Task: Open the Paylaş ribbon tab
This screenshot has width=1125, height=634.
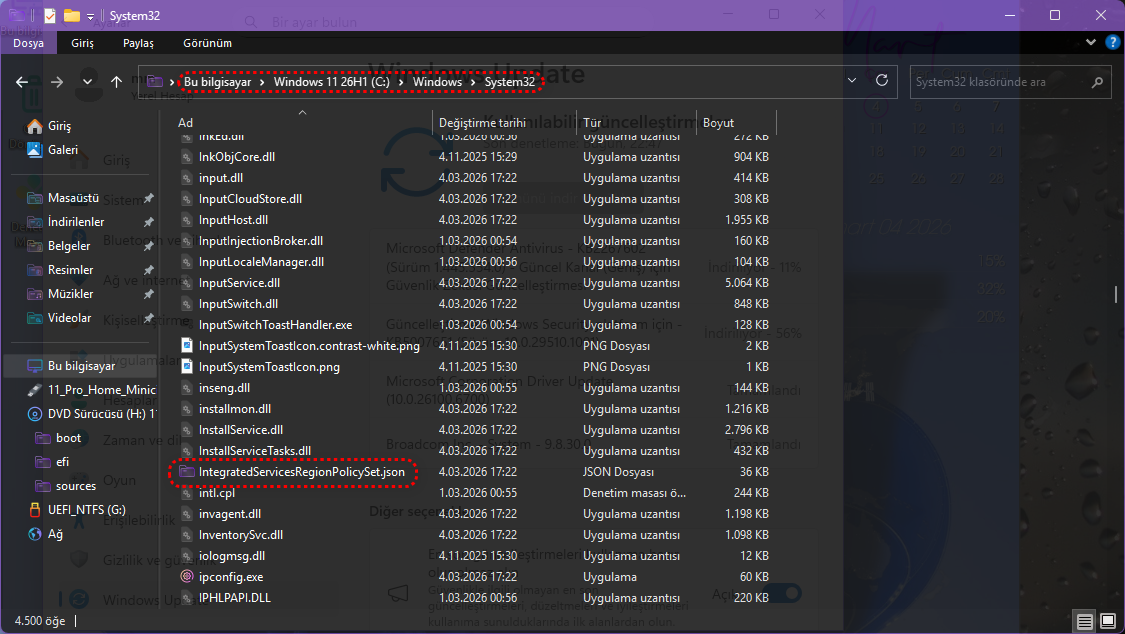Action: point(138,43)
